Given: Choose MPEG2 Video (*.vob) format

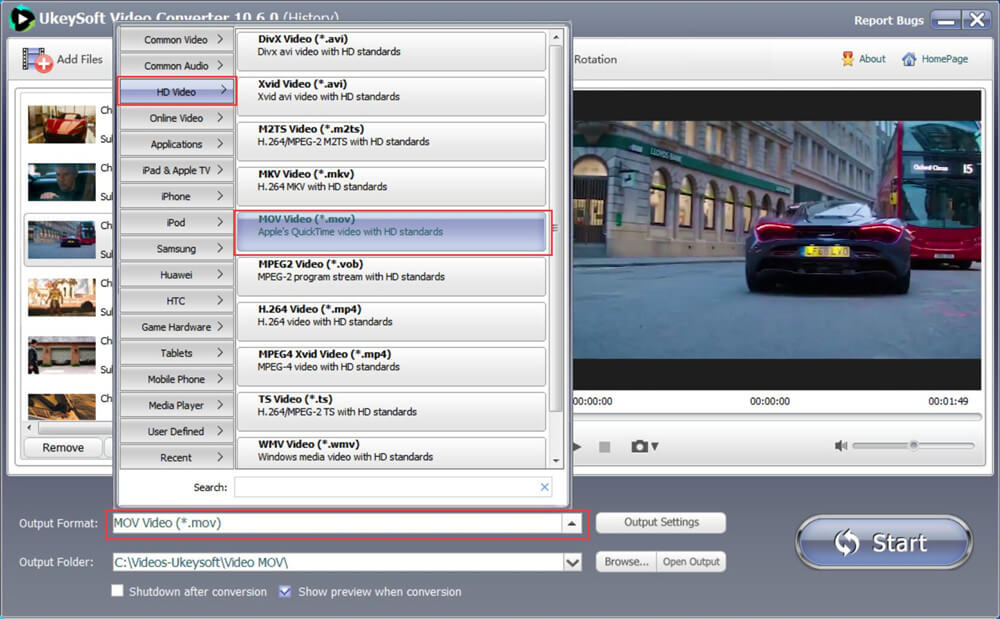Looking at the screenshot, I should 392,276.
